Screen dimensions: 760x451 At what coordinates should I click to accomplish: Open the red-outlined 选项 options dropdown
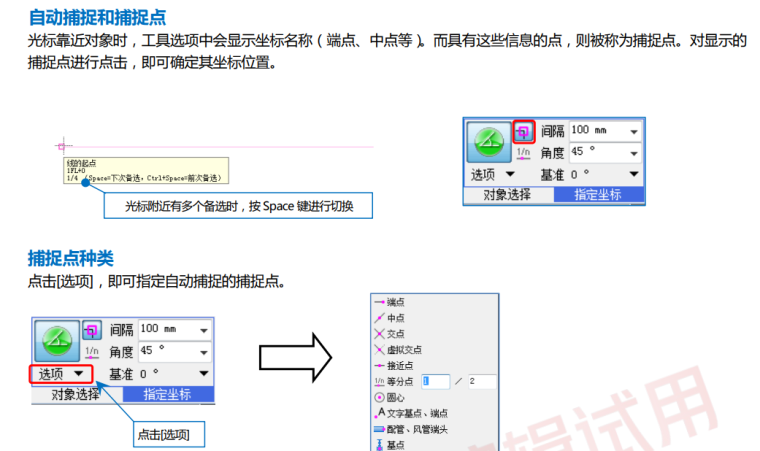(60, 374)
